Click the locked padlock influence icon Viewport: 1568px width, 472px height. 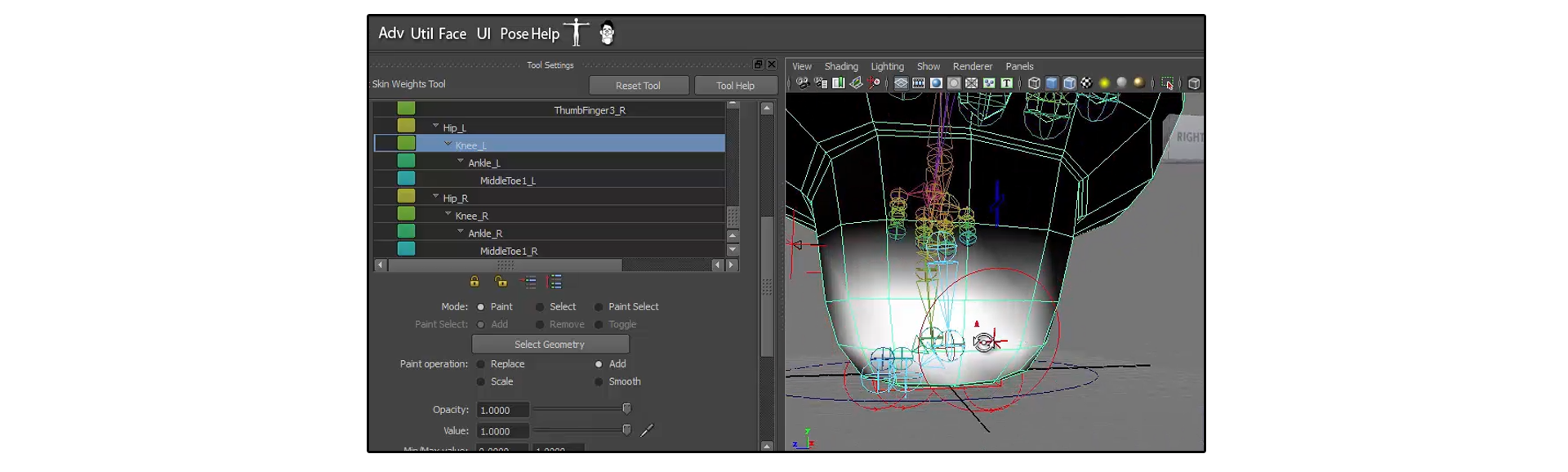pyautogui.click(x=474, y=282)
